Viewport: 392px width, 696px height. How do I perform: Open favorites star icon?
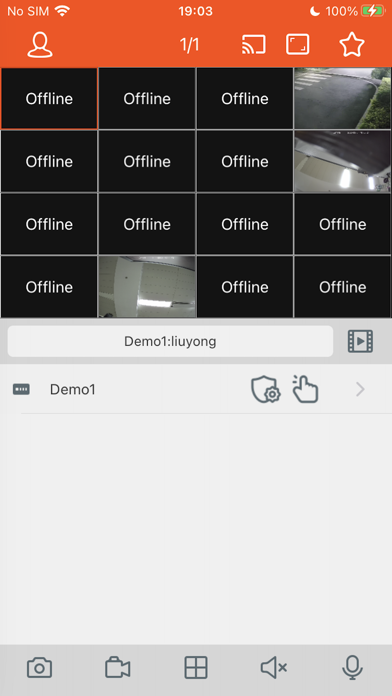point(352,45)
